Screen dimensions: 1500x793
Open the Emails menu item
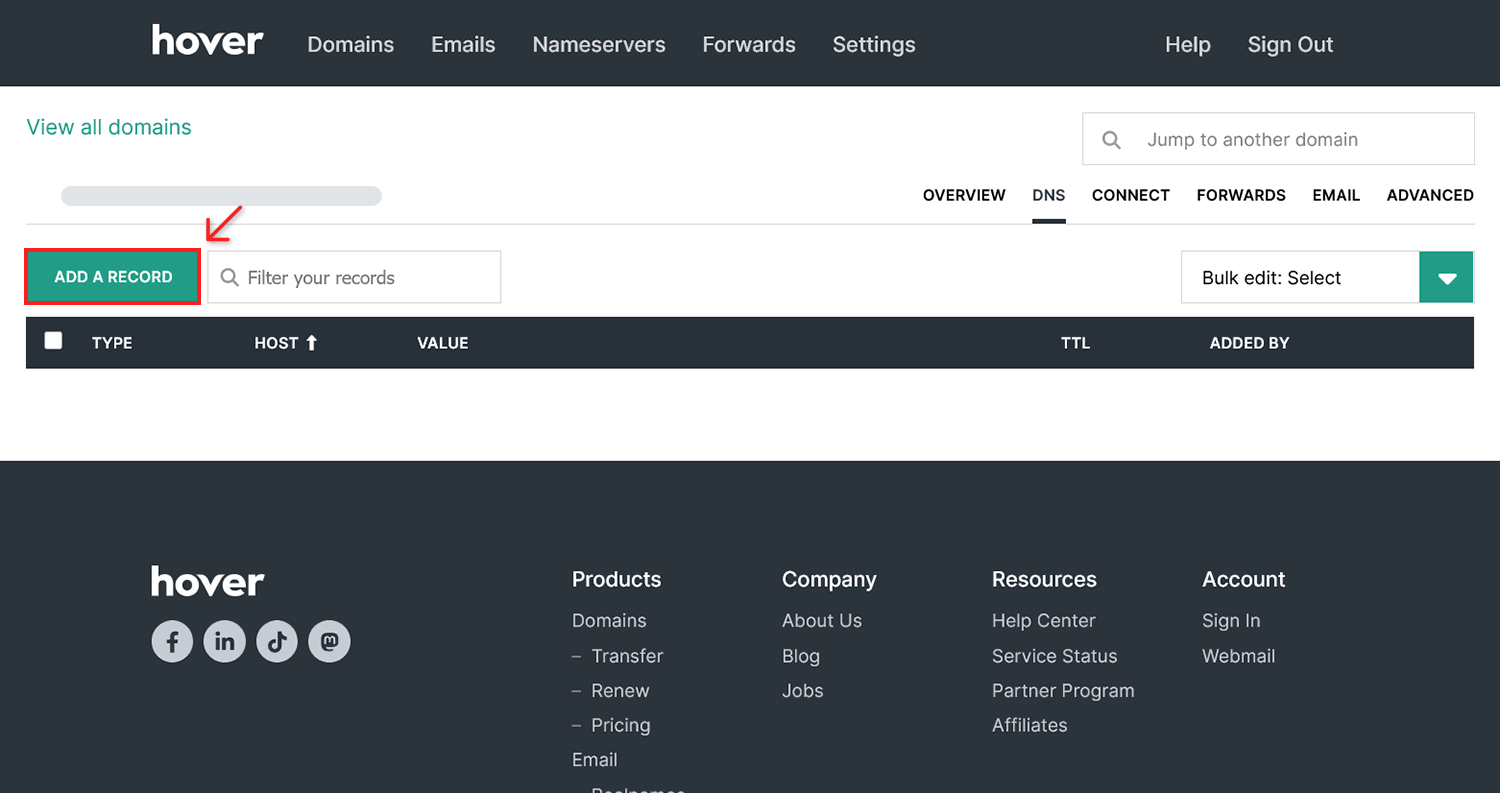[x=463, y=45]
